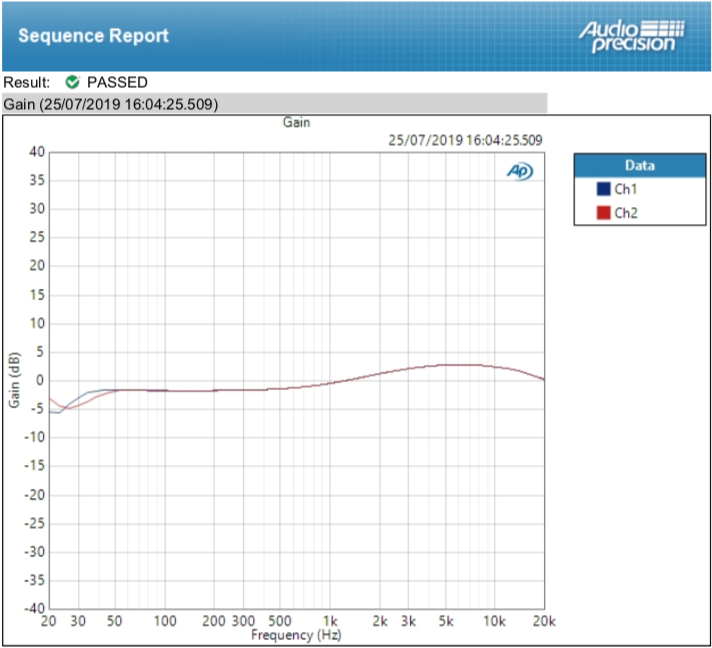Click the 20 value on the gain axis
The width and height of the screenshot is (712, 648).
[x=37, y=266]
